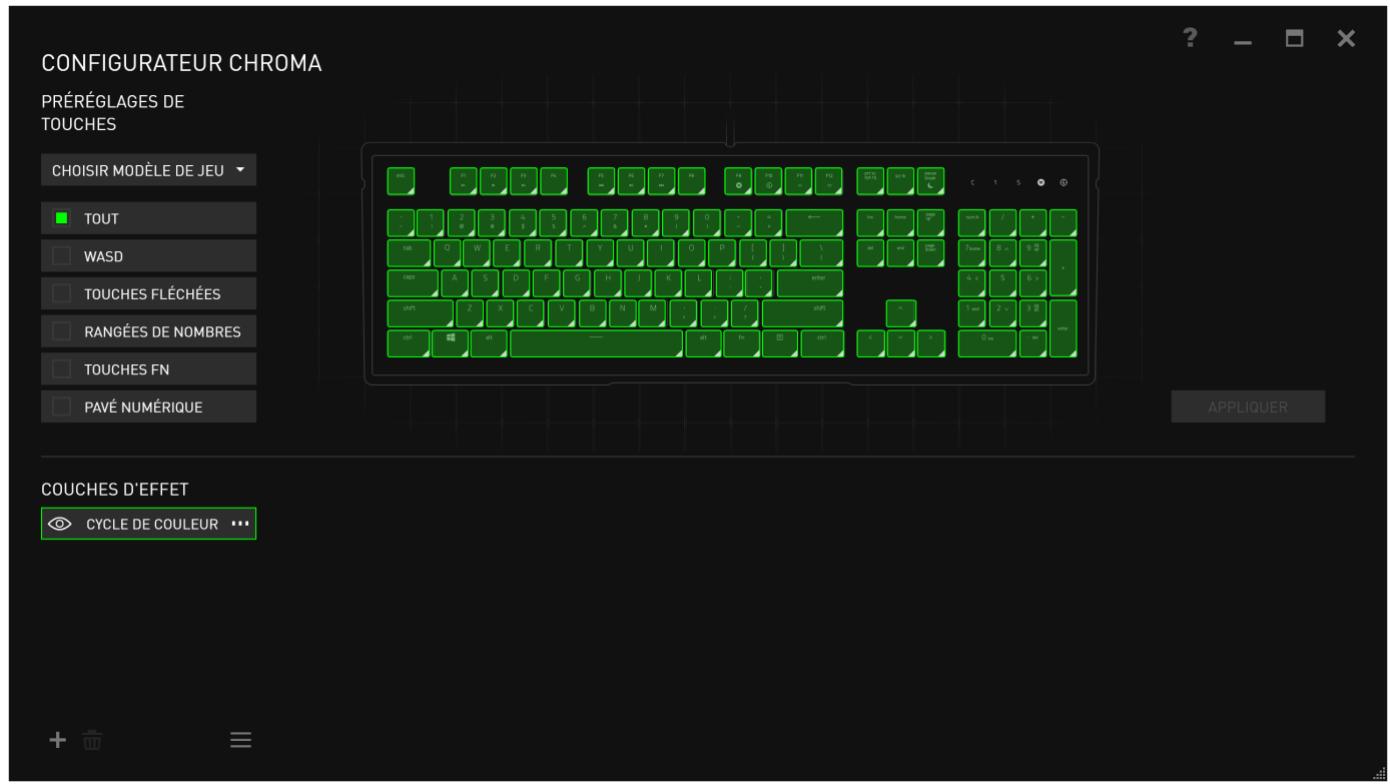Viewport: 1390px width, 784px height.
Task: Select the A key
Action: [x=455, y=283]
